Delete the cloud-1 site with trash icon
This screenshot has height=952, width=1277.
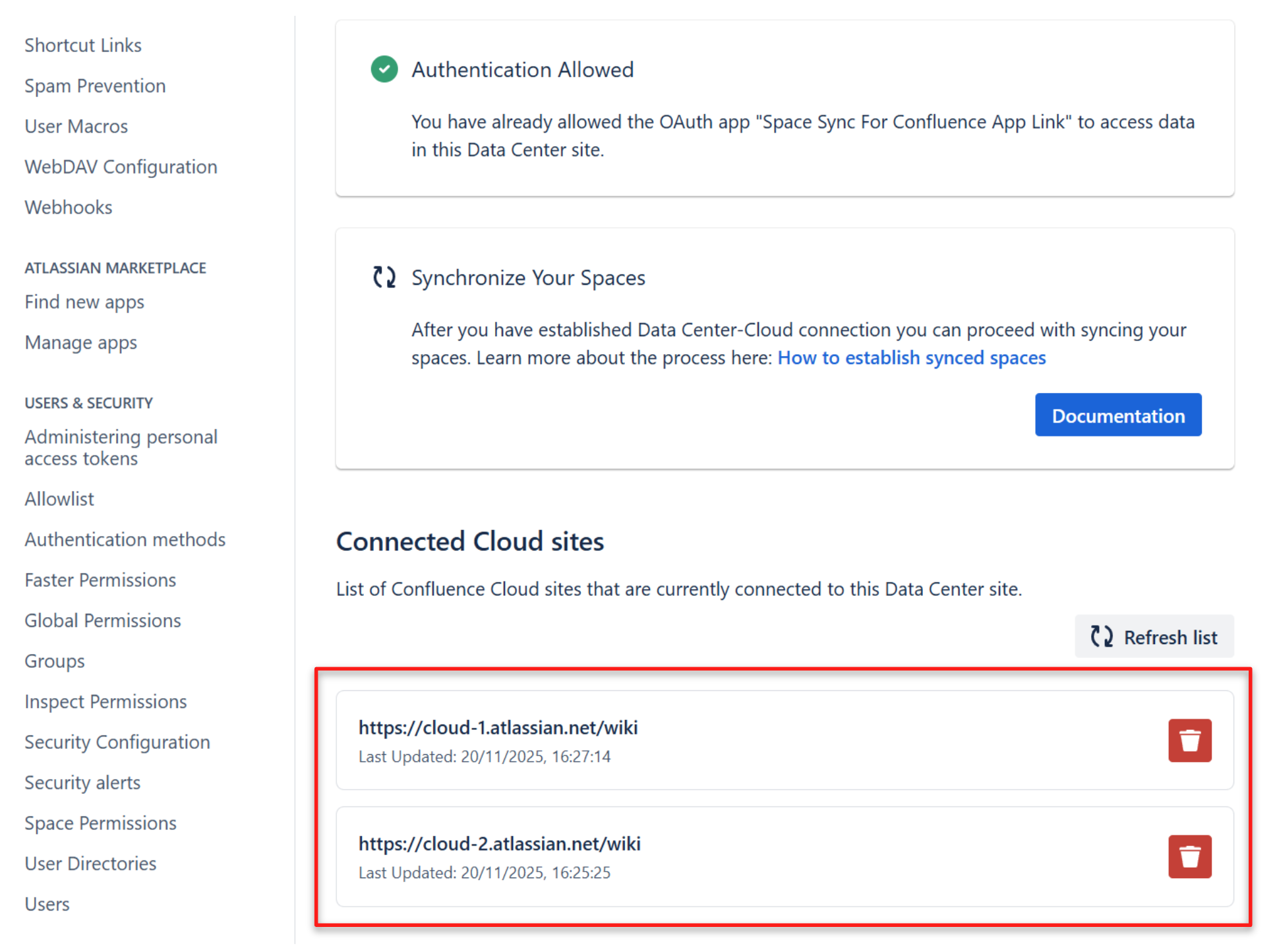(x=1189, y=740)
